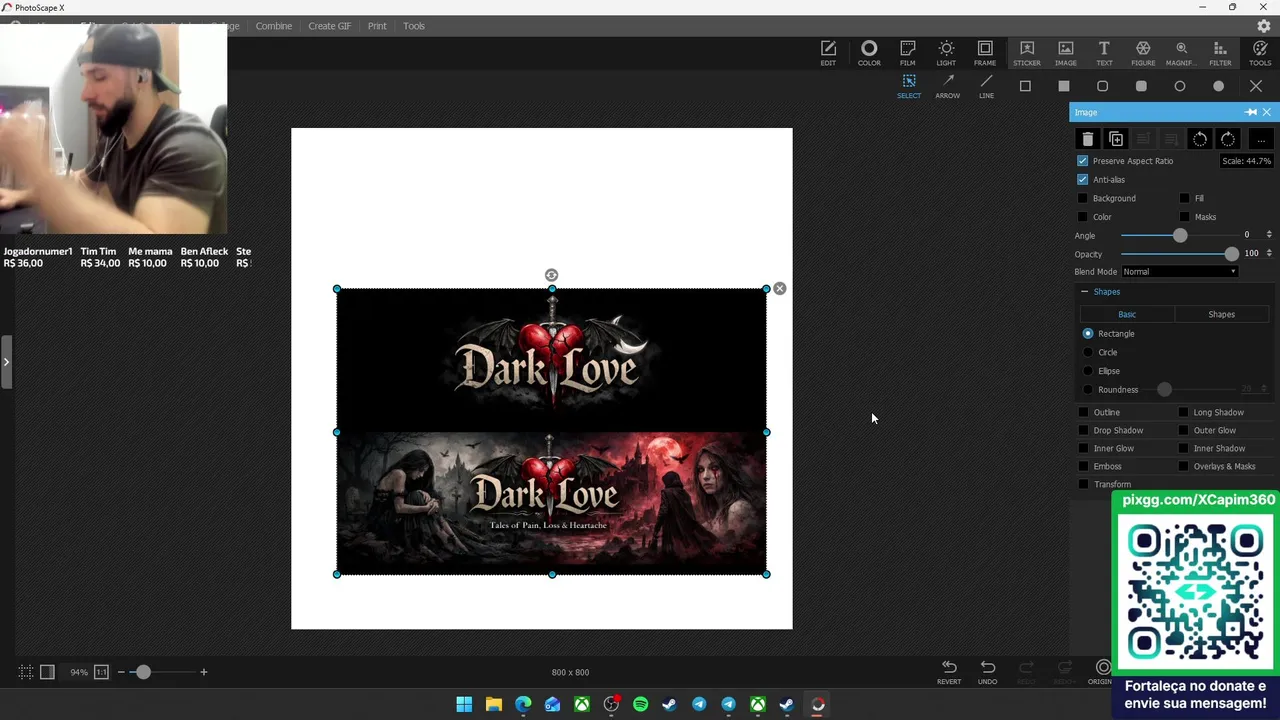Screen dimensions: 1280x720
Task: Enable the Drop Shadow effect
Action: pos(1084,430)
